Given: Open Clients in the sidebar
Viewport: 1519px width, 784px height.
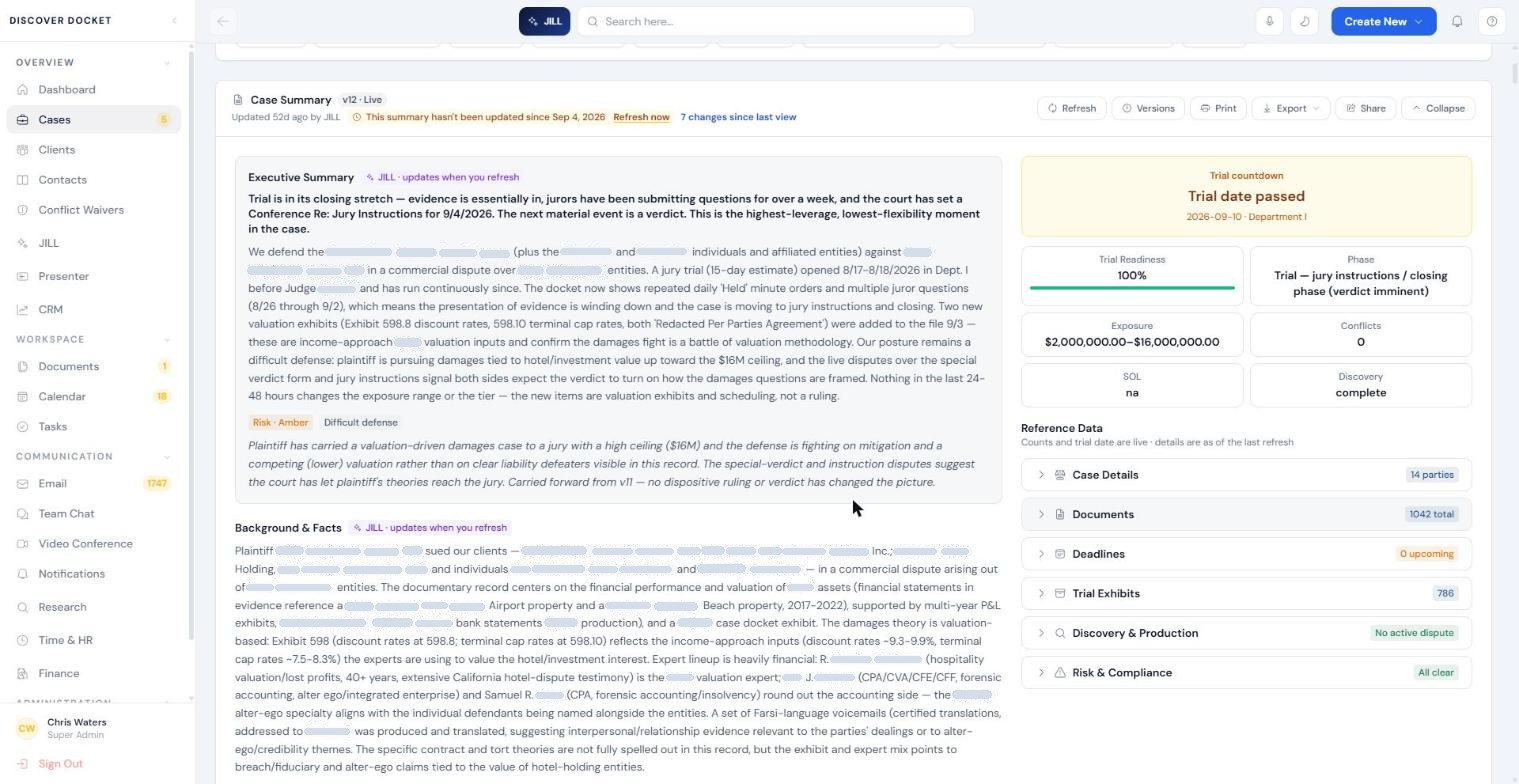Looking at the screenshot, I should (93, 150).
